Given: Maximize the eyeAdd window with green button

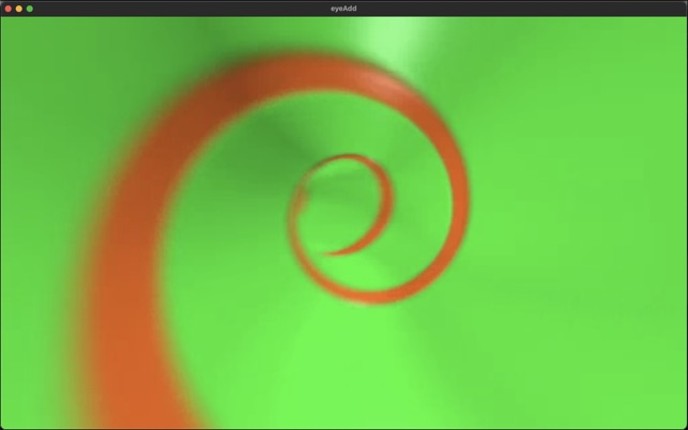Looking at the screenshot, I should click(30, 8).
